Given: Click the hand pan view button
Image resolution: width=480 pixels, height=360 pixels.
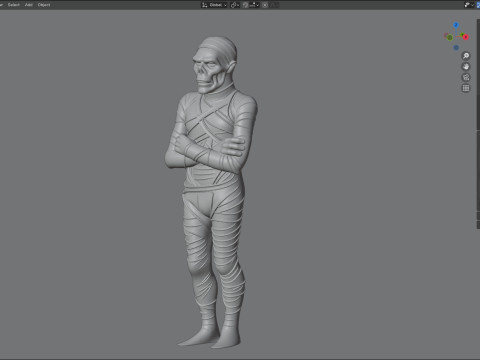Looking at the screenshot, I should (466, 67).
